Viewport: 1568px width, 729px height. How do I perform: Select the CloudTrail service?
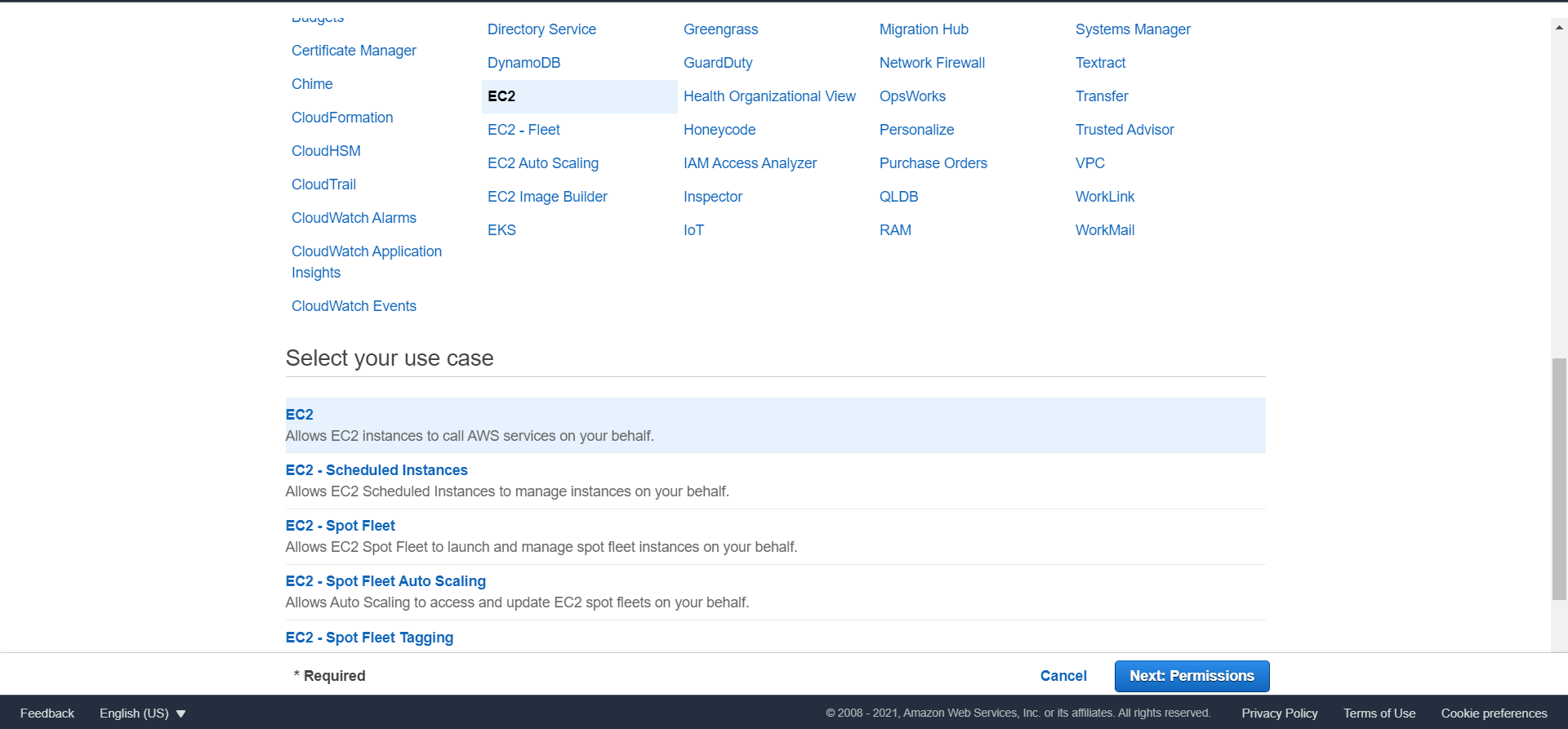(x=323, y=184)
